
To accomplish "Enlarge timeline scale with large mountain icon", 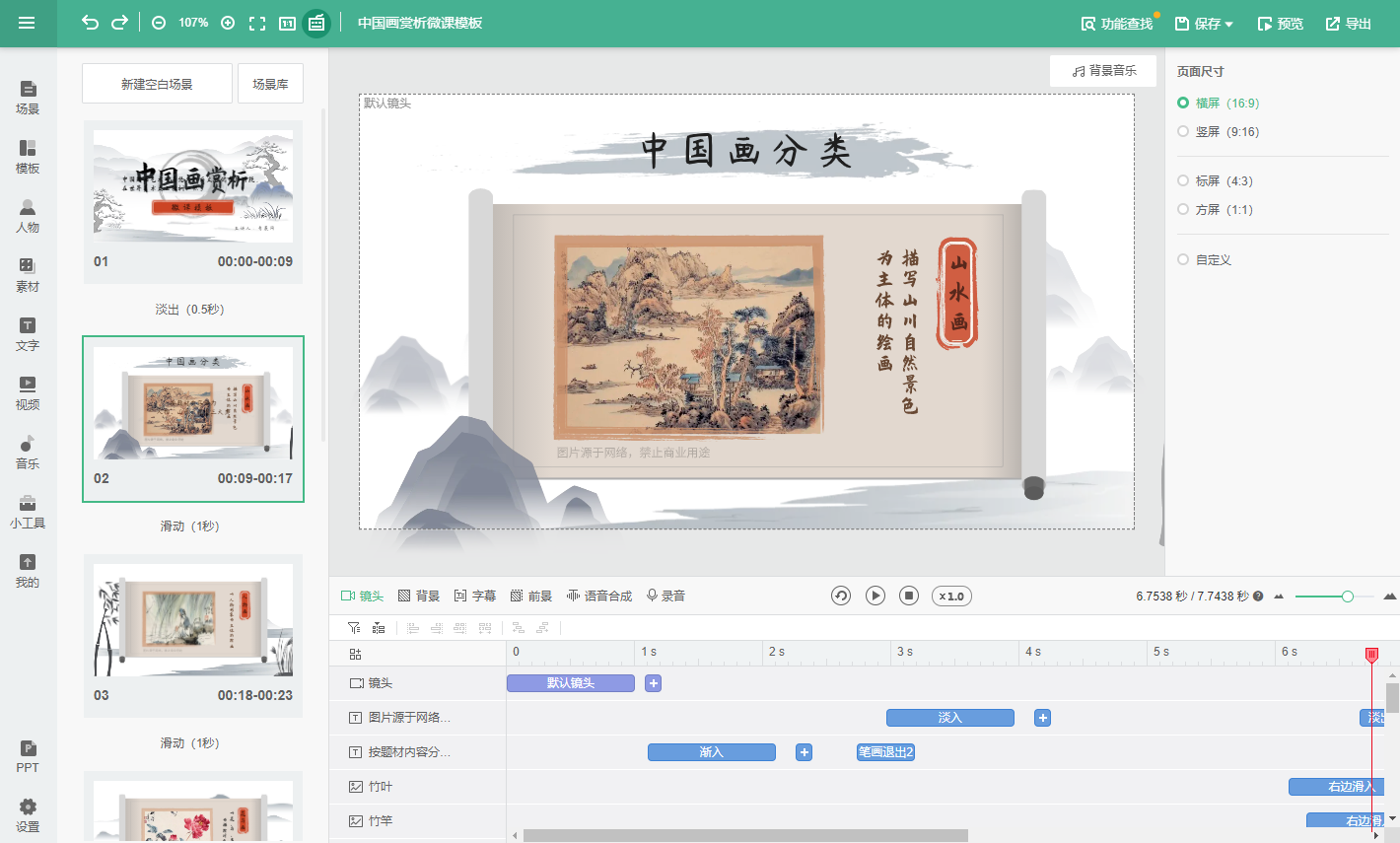I will pyautogui.click(x=1390, y=596).
